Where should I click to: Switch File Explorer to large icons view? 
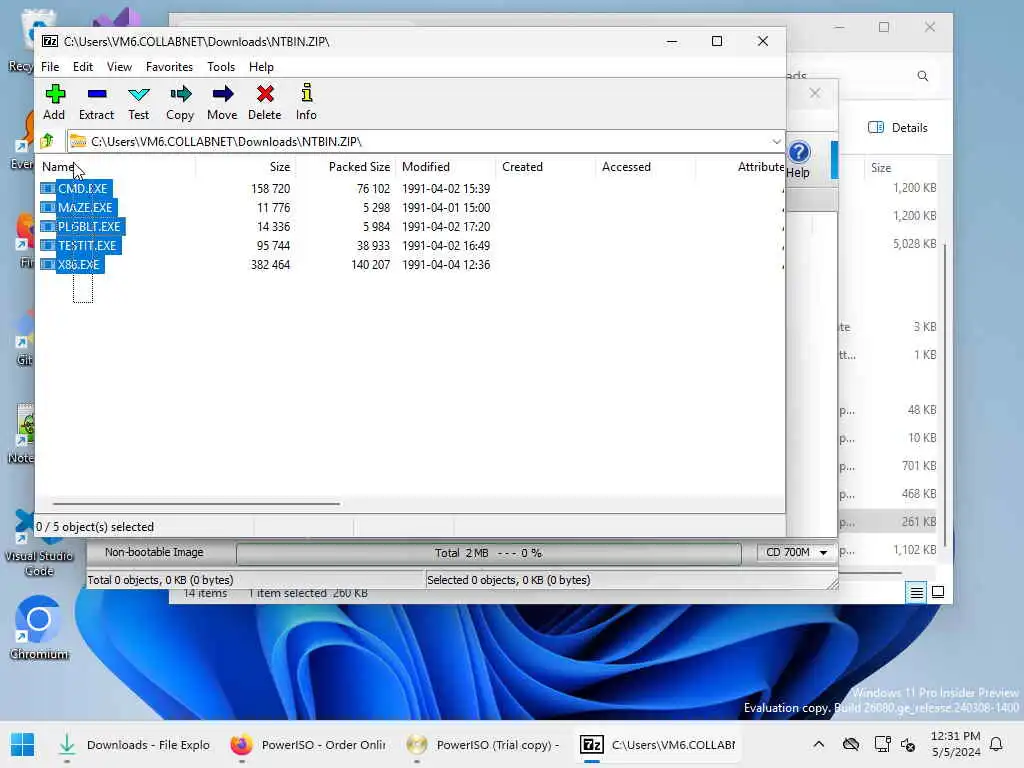click(938, 592)
